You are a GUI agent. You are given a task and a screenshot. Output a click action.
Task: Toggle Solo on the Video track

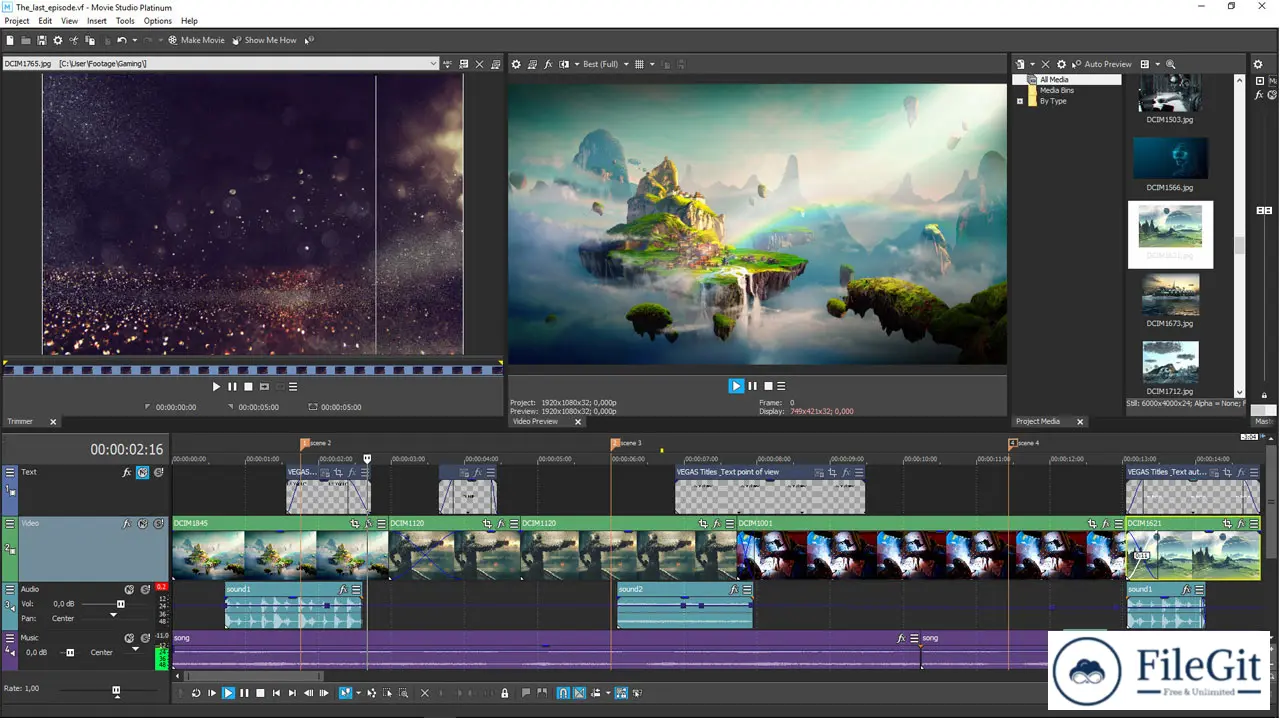159,523
